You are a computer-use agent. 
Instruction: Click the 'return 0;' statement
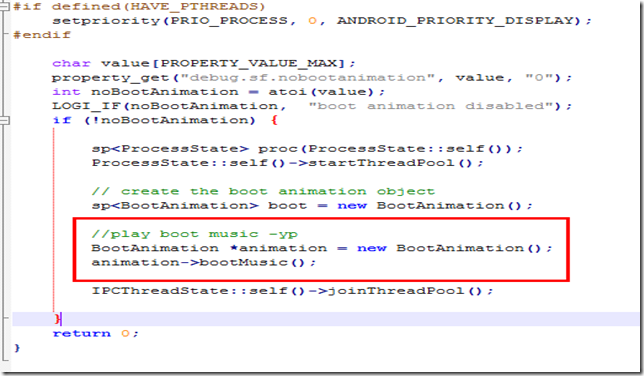96,333
